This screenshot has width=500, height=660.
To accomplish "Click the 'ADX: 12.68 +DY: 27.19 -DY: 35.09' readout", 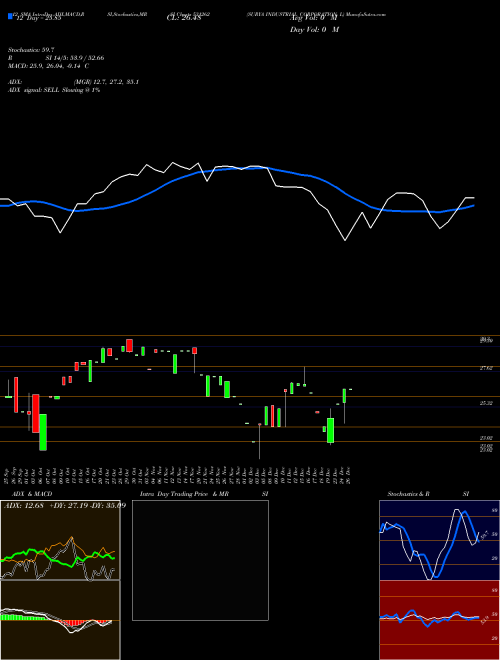I will pos(64,505).
